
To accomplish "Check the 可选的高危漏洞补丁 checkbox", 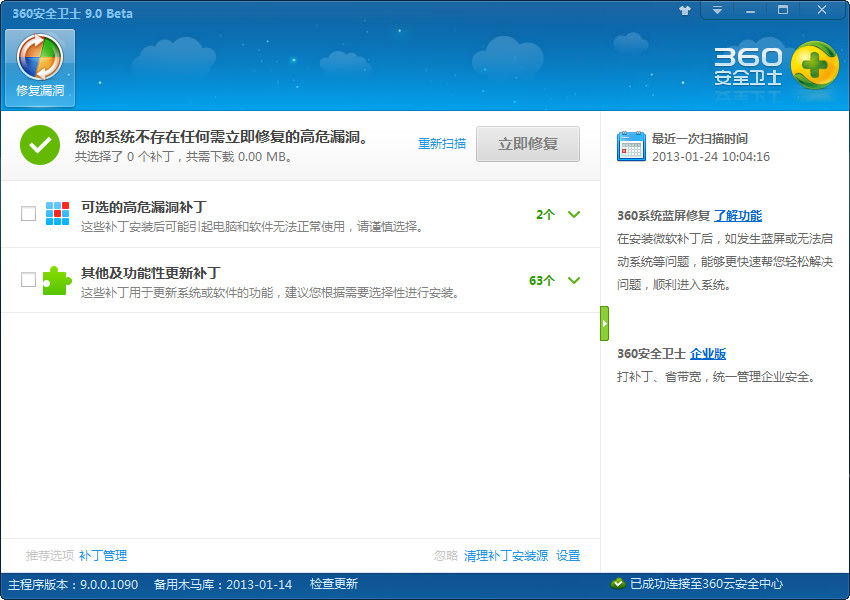I will point(28,214).
